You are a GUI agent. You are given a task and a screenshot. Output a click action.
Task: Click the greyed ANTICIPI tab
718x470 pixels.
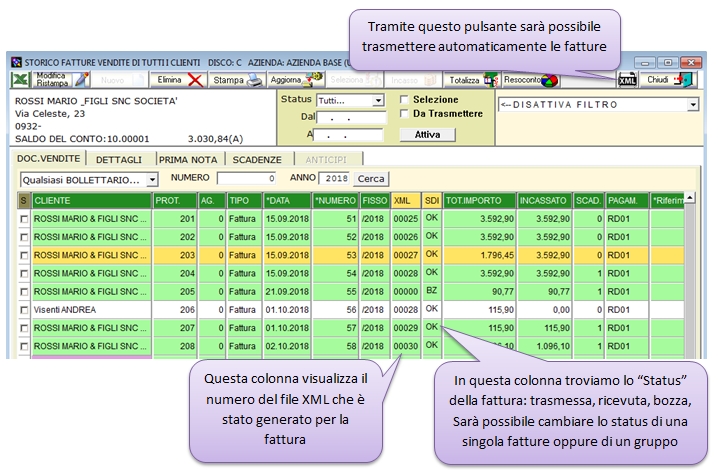(326, 159)
